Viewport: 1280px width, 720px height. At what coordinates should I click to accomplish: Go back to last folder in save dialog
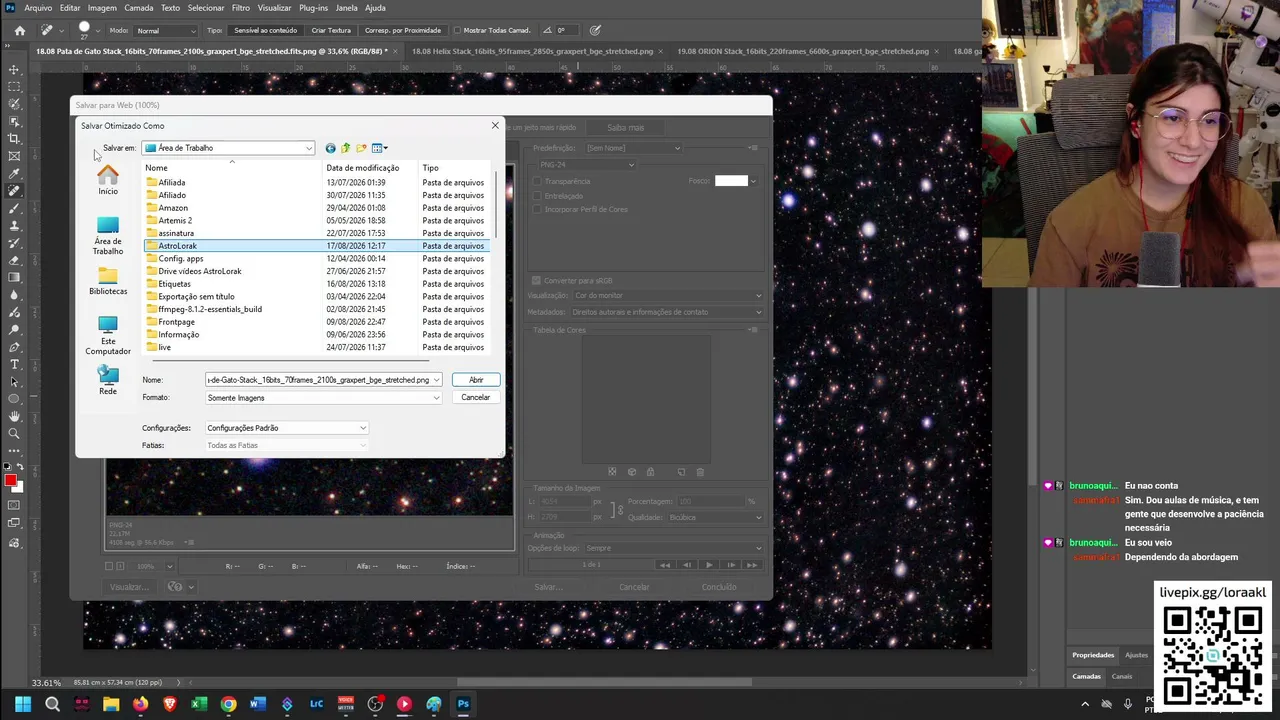[330, 148]
